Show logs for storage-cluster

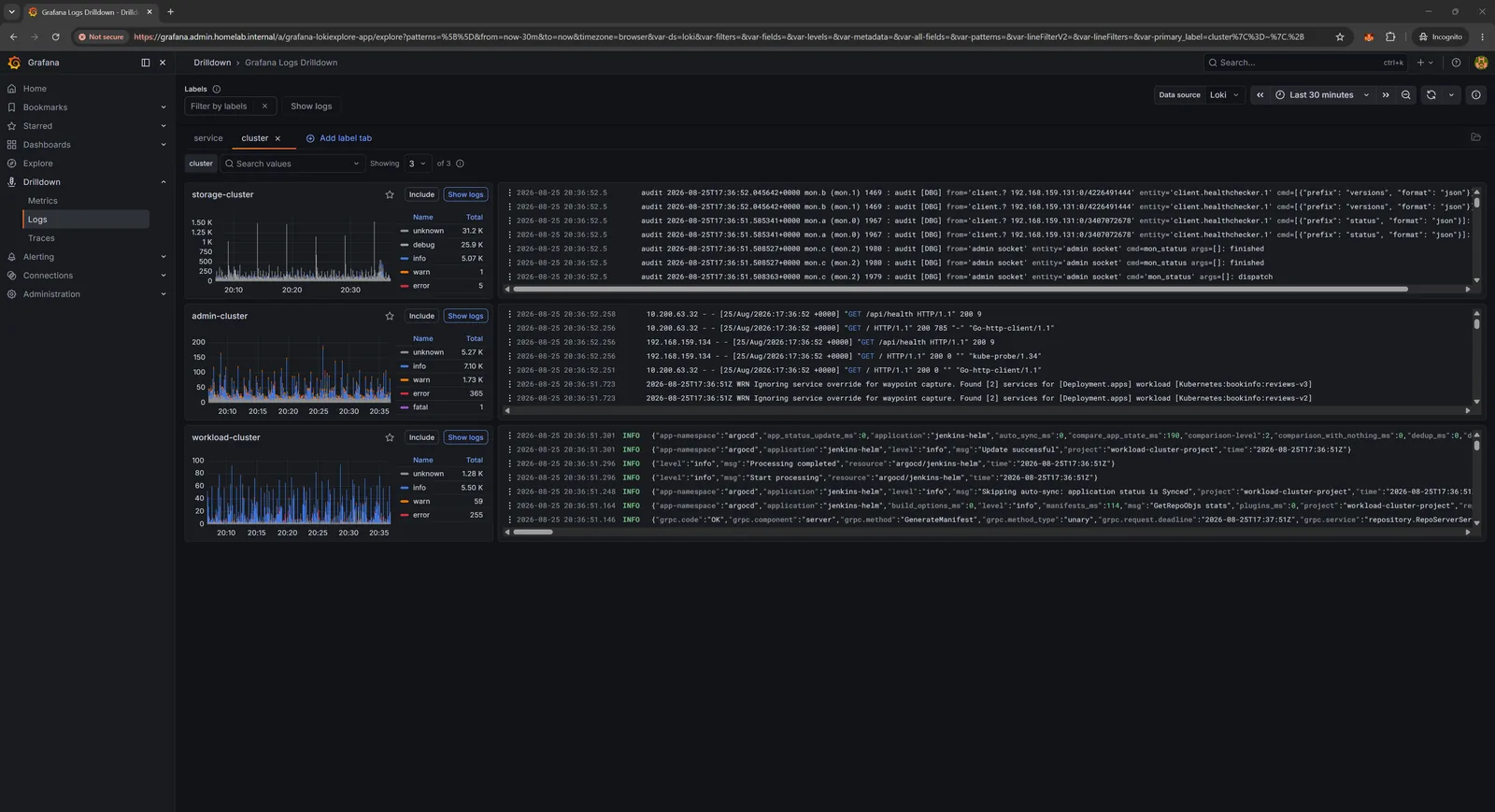[465, 194]
